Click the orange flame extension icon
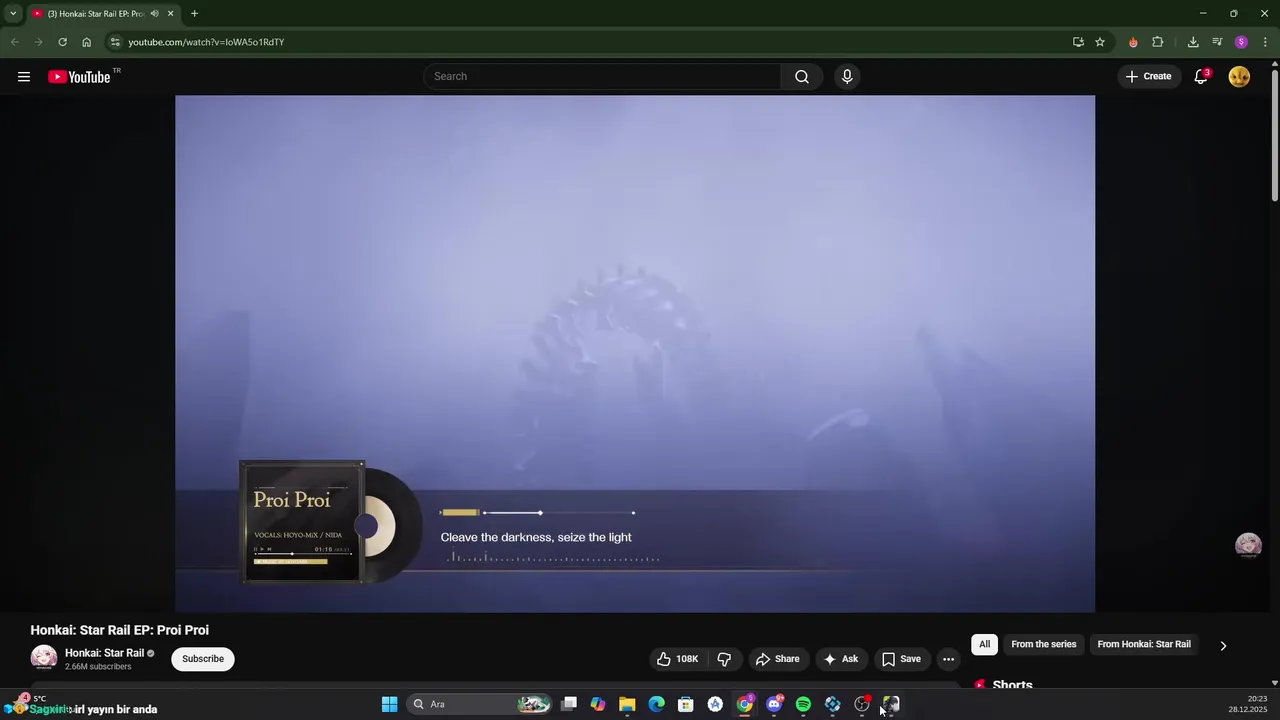This screenshot has height=720, width=1280. [x=1133, y=42]
